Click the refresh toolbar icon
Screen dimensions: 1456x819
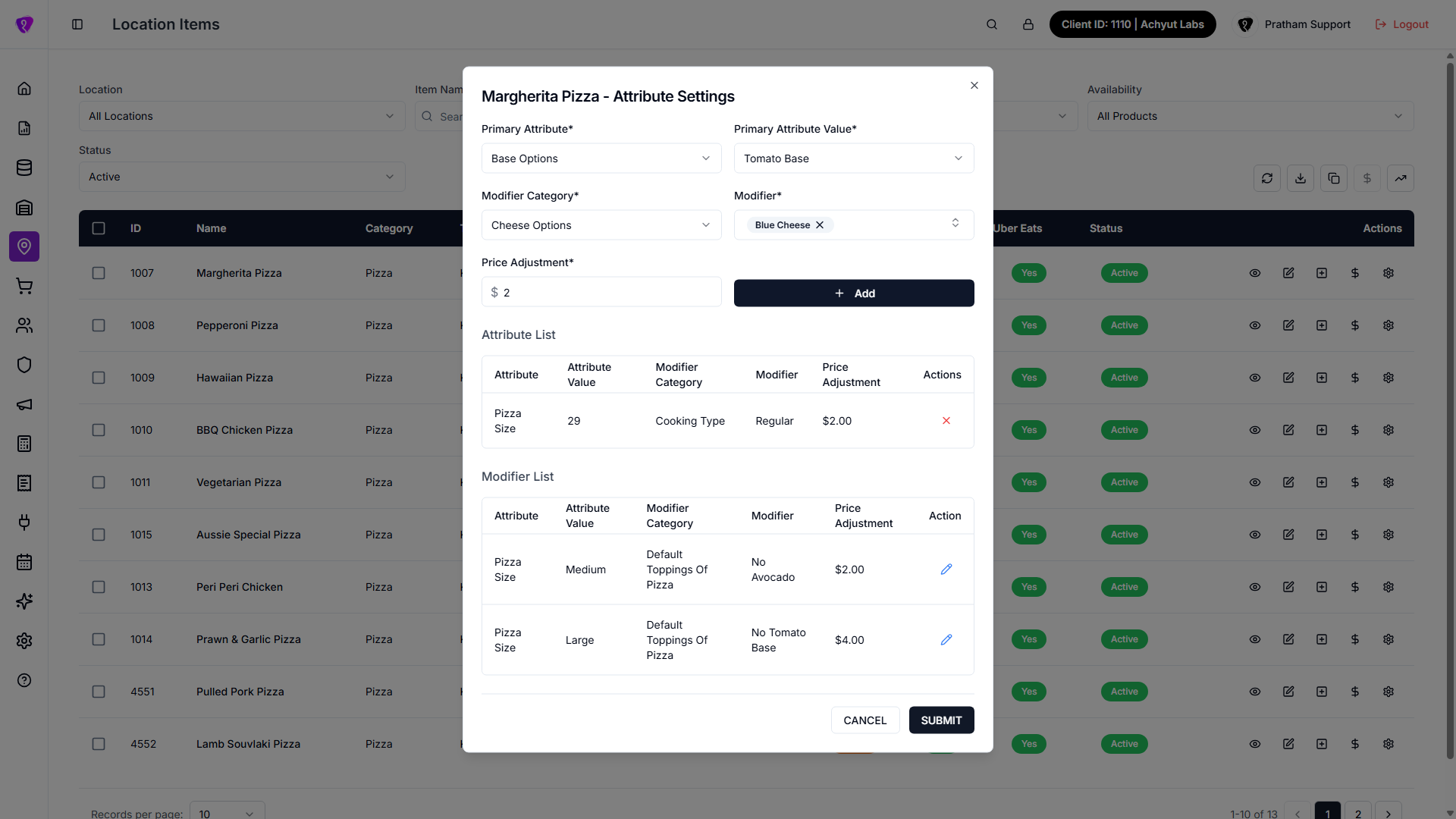(1267, 178)
